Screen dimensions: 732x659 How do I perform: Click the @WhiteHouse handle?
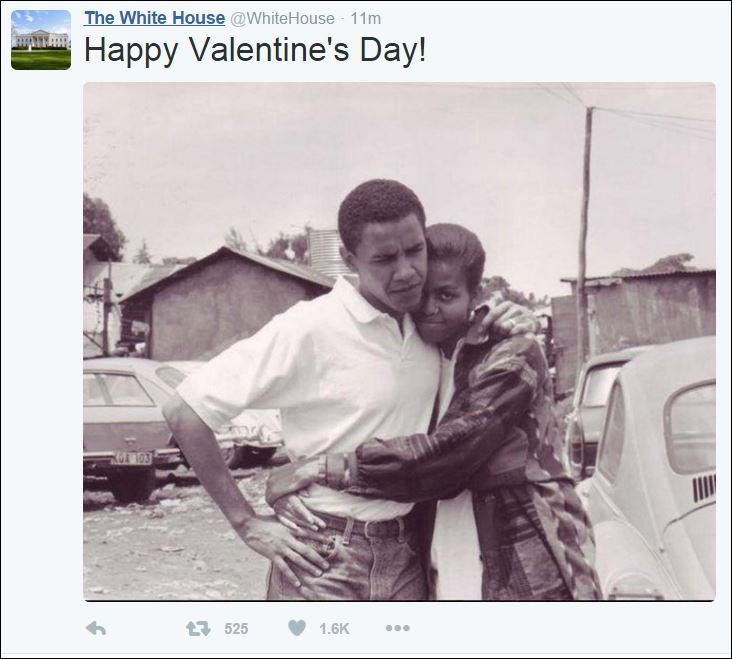(x=282, y=18)
